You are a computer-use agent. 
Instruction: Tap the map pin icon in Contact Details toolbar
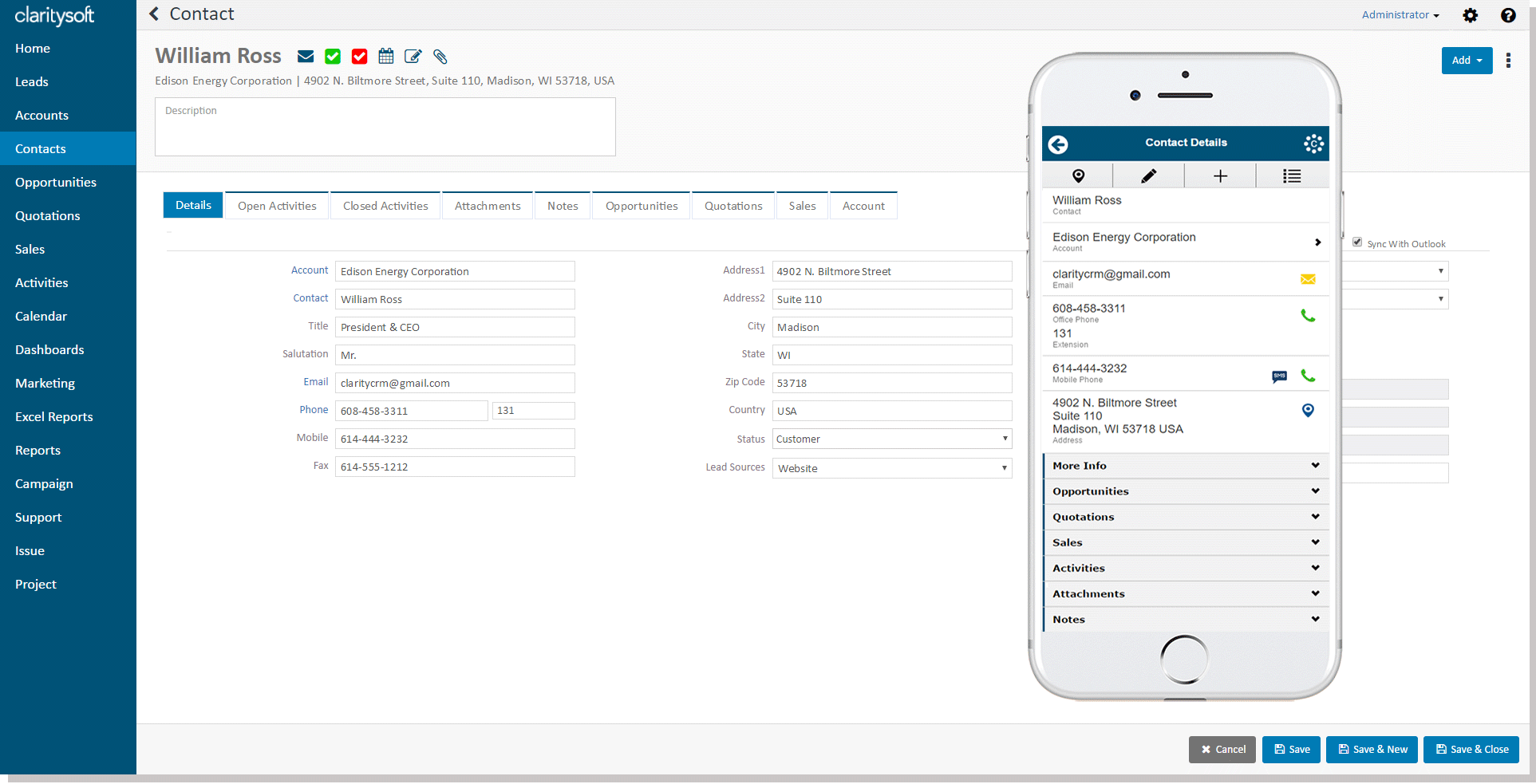click(x=1078, y=175)
